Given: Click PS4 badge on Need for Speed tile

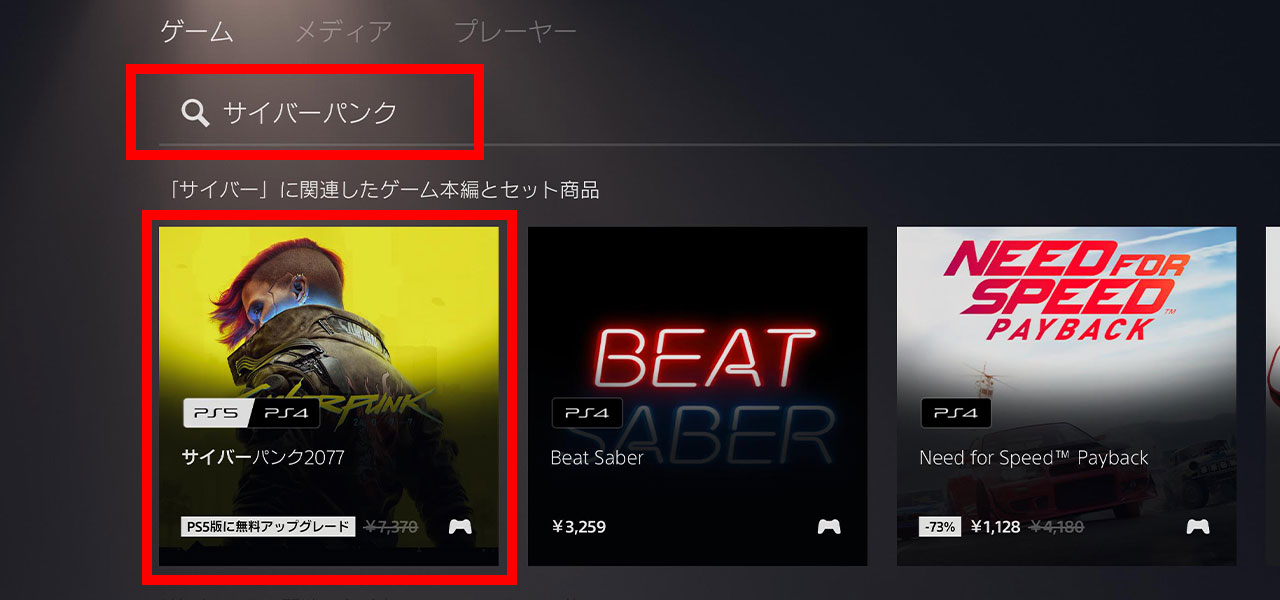Looking at the screenshot, I should click(x=956, y=413).
